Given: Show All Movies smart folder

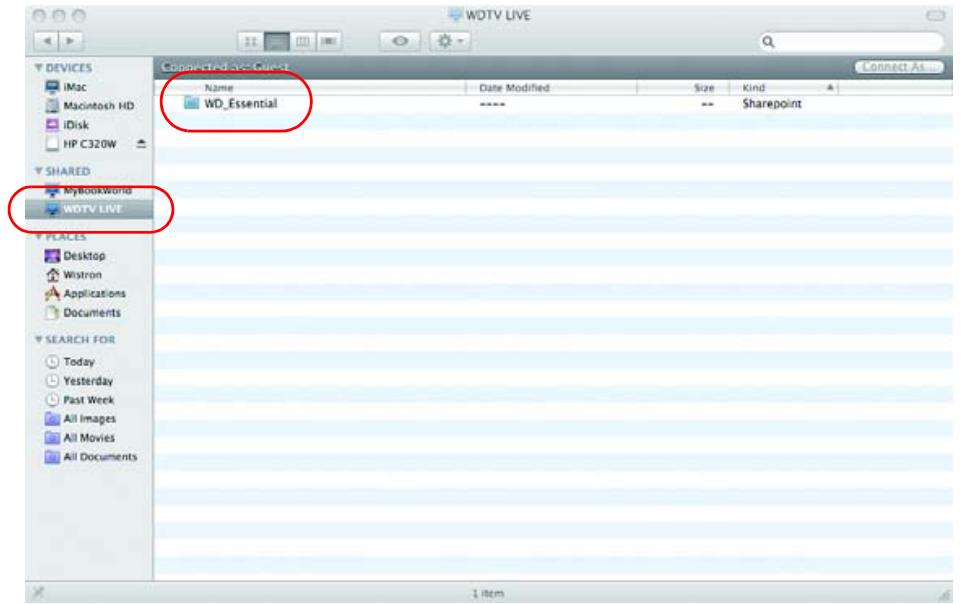Looking at the screenshot, I should [80, 438].
